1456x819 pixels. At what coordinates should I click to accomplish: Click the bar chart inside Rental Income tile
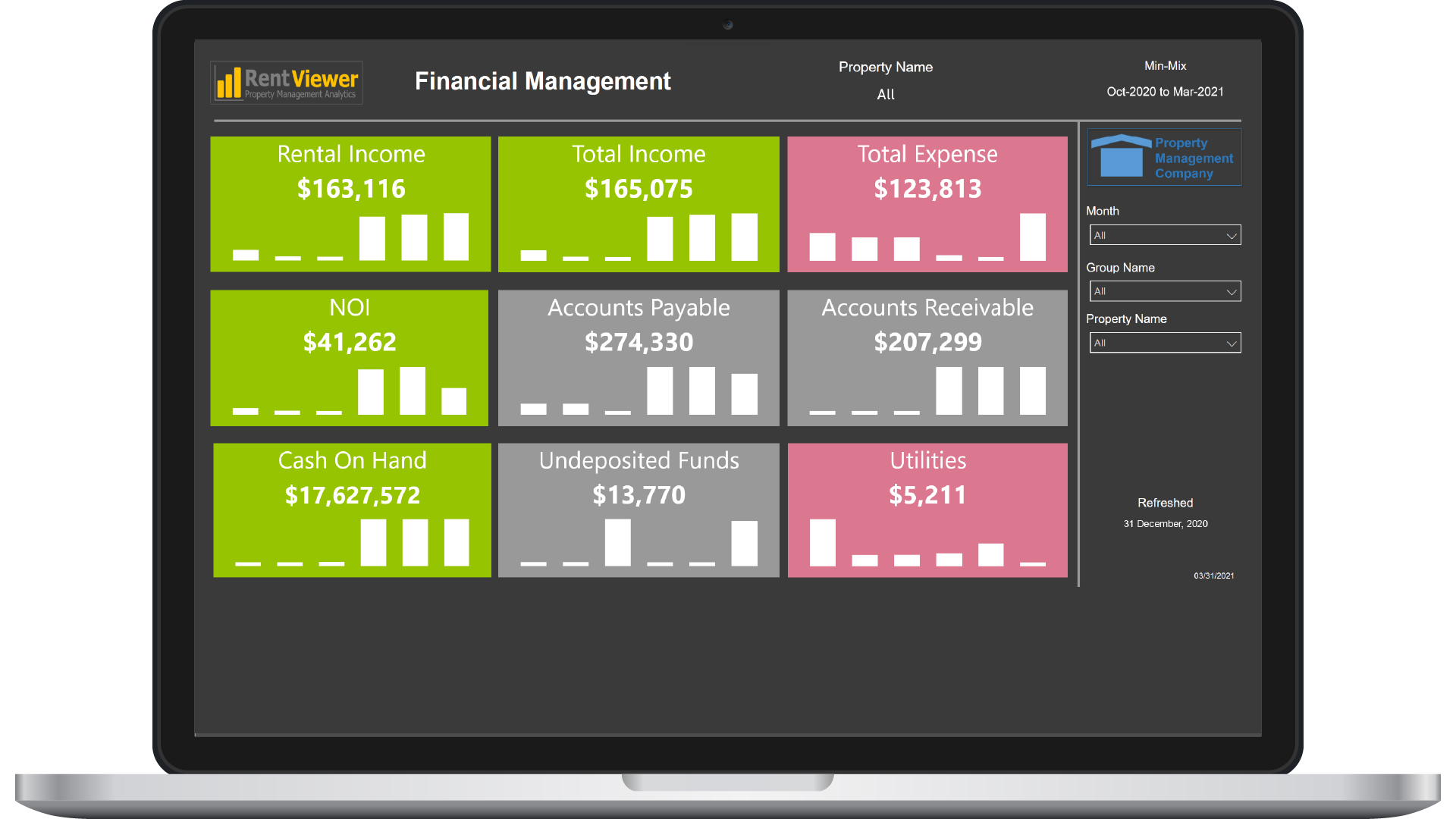pyautogui.click(x=349, y=239)
